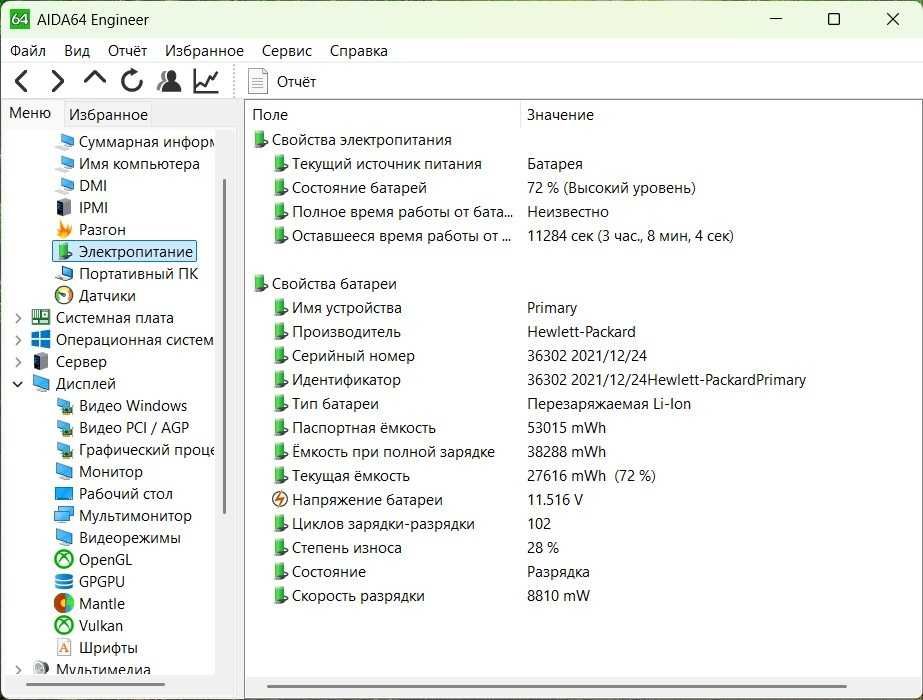Click the Forward navigation arrow
923x700 pixels.
click(58, 81)
